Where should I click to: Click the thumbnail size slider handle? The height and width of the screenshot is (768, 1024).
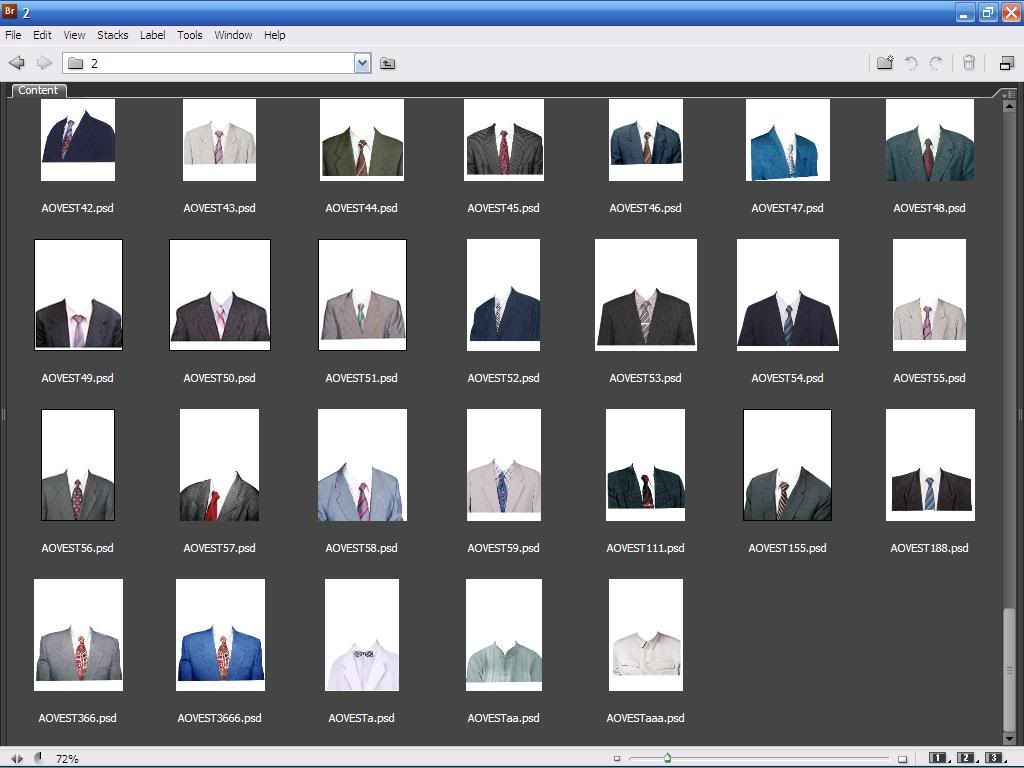(x=667, y=758)
